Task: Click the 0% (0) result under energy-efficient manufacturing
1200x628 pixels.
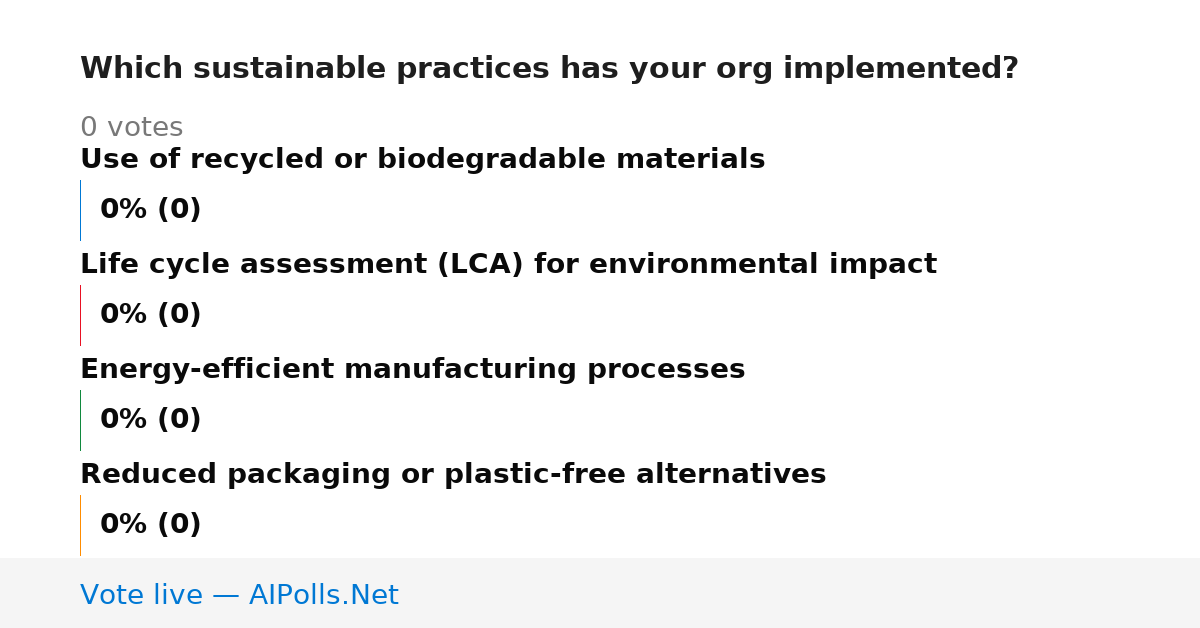Action: pos(150,420)
